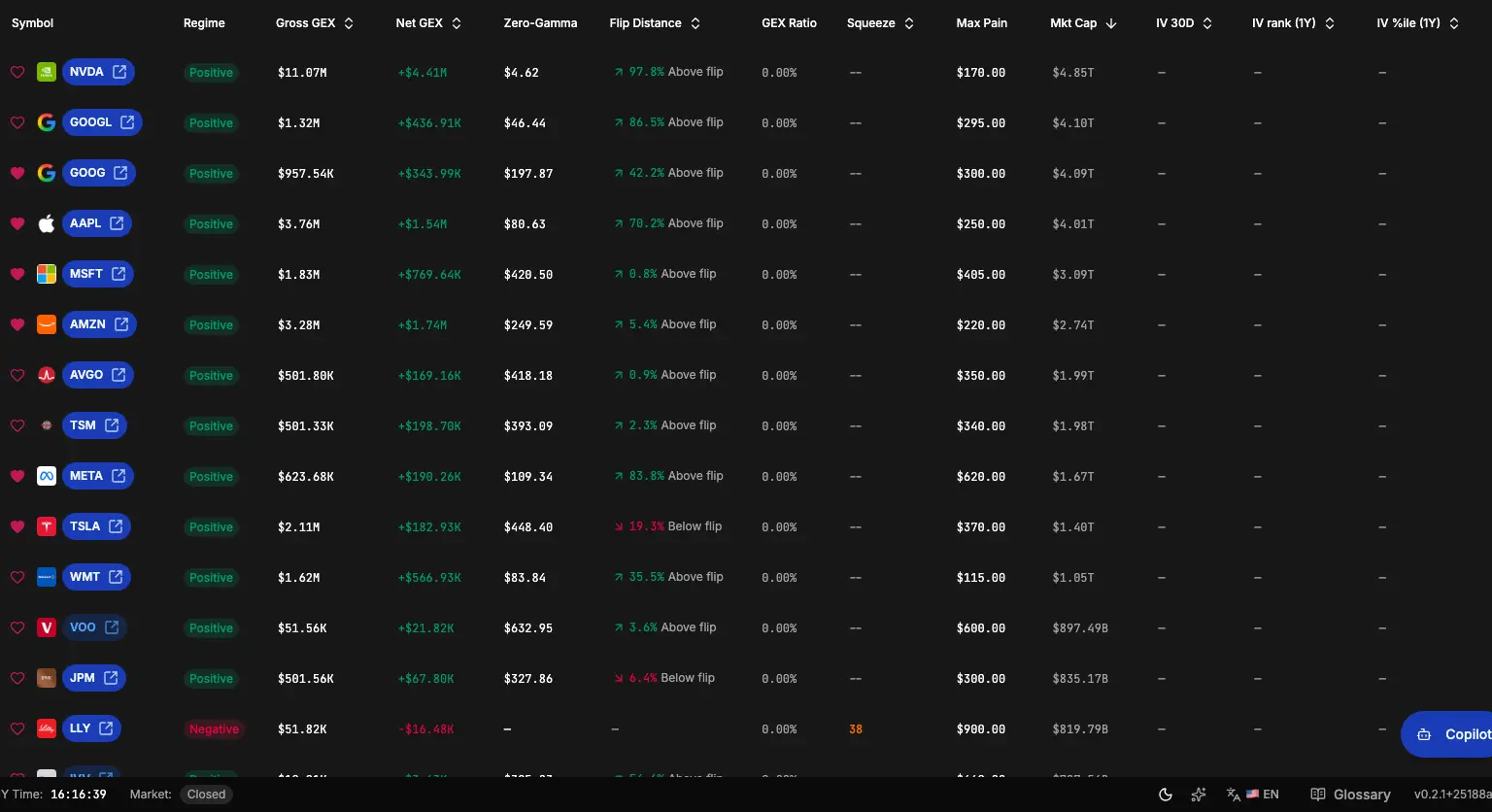Mark LLY as favorite with heart

[17, 728]
